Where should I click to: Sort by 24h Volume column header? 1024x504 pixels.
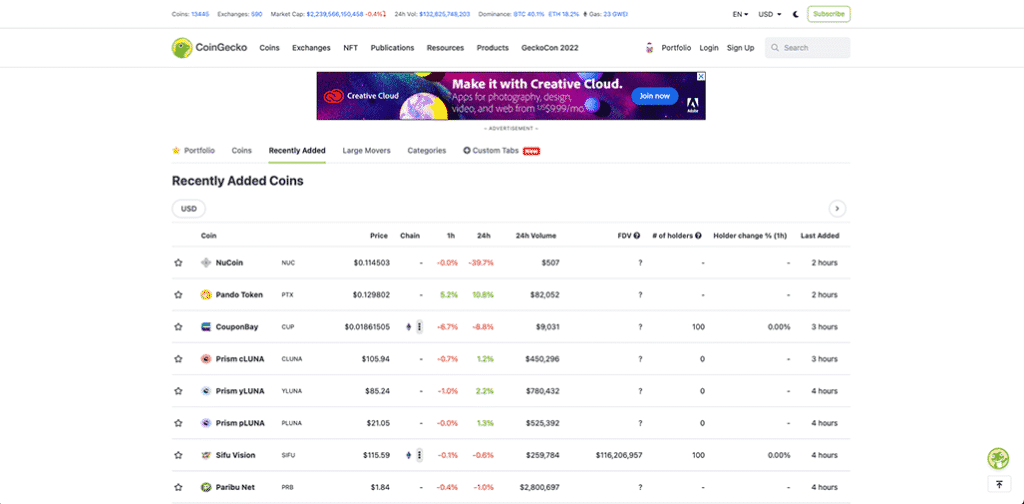(536, 236)
